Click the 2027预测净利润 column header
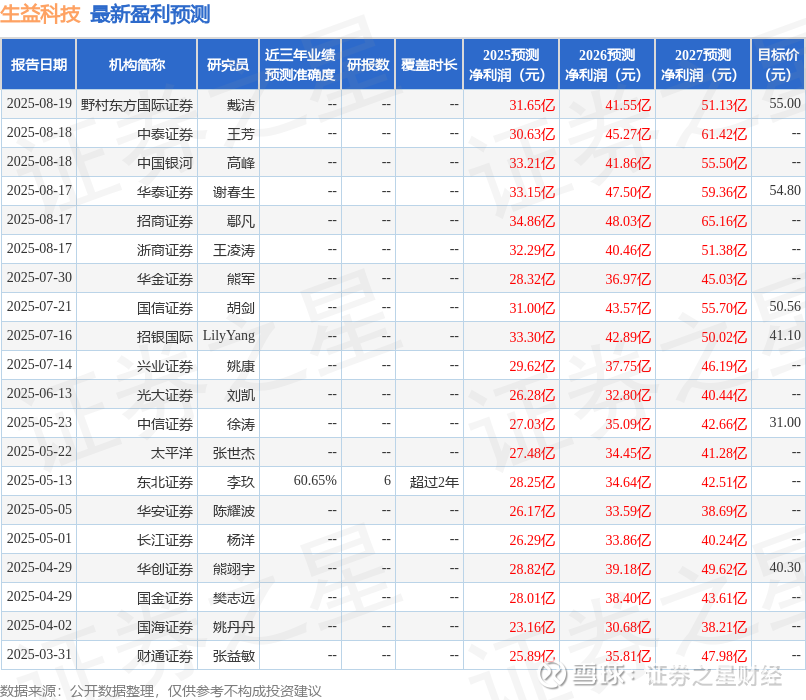 coord(703,64)
